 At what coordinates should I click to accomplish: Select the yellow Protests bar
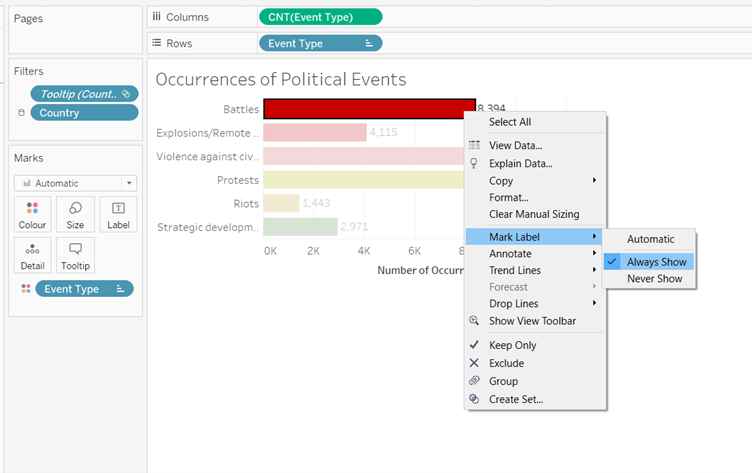click(x=364, y=179)
